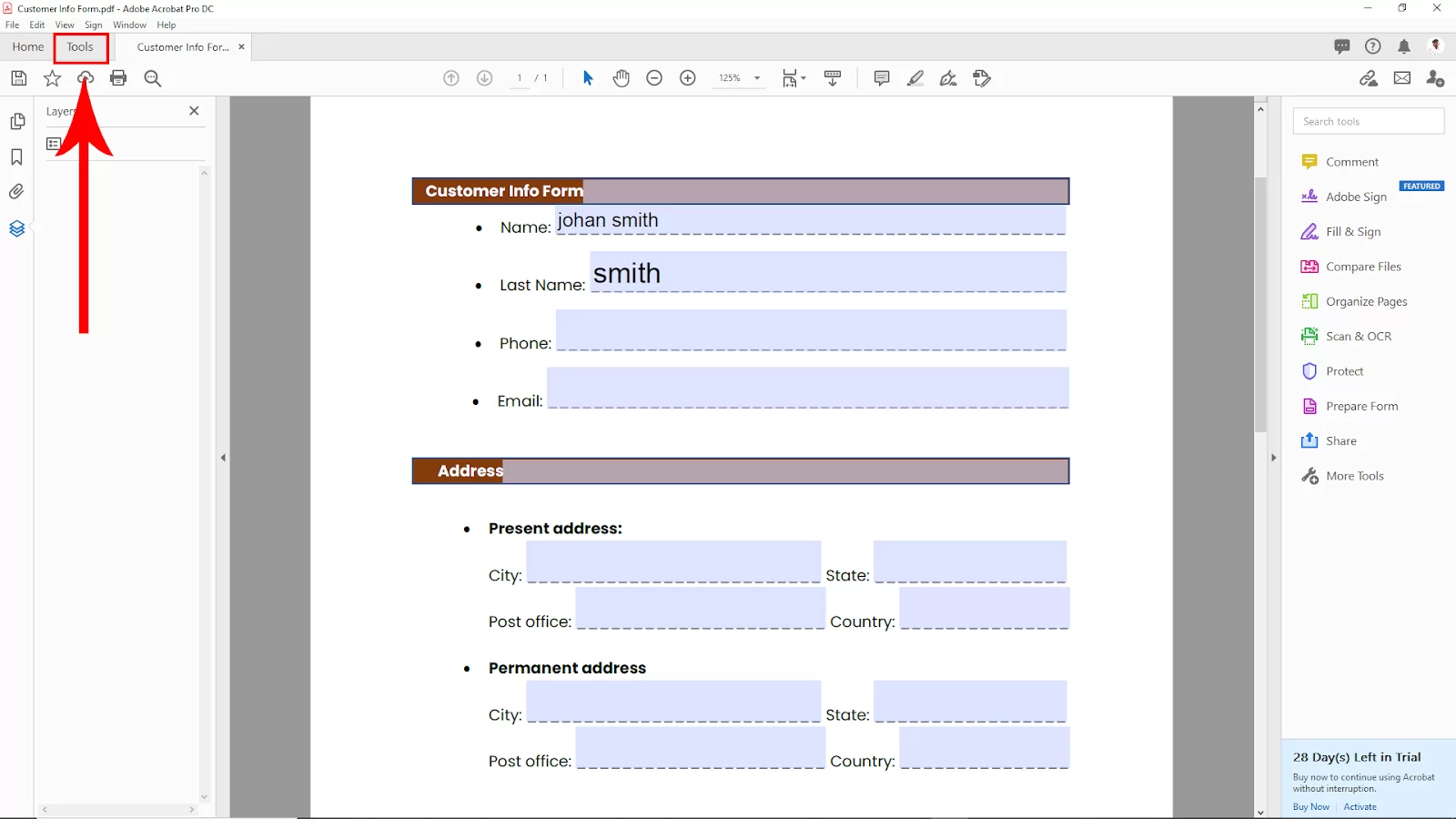Click the Email form field
The image size is (1456, 819).
coord(808,388)
